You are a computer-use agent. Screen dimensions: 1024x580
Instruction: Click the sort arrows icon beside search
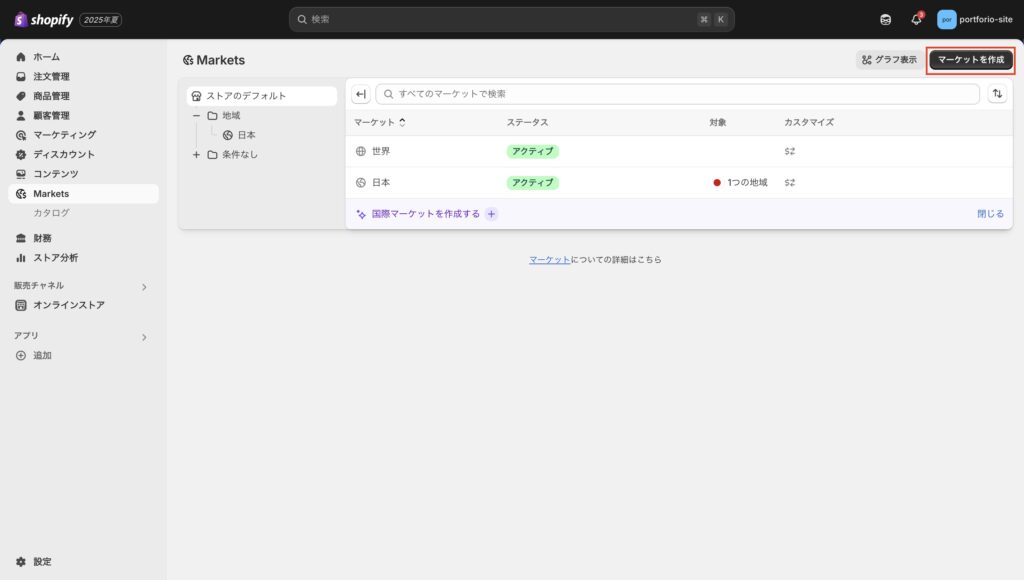point(997,94)
